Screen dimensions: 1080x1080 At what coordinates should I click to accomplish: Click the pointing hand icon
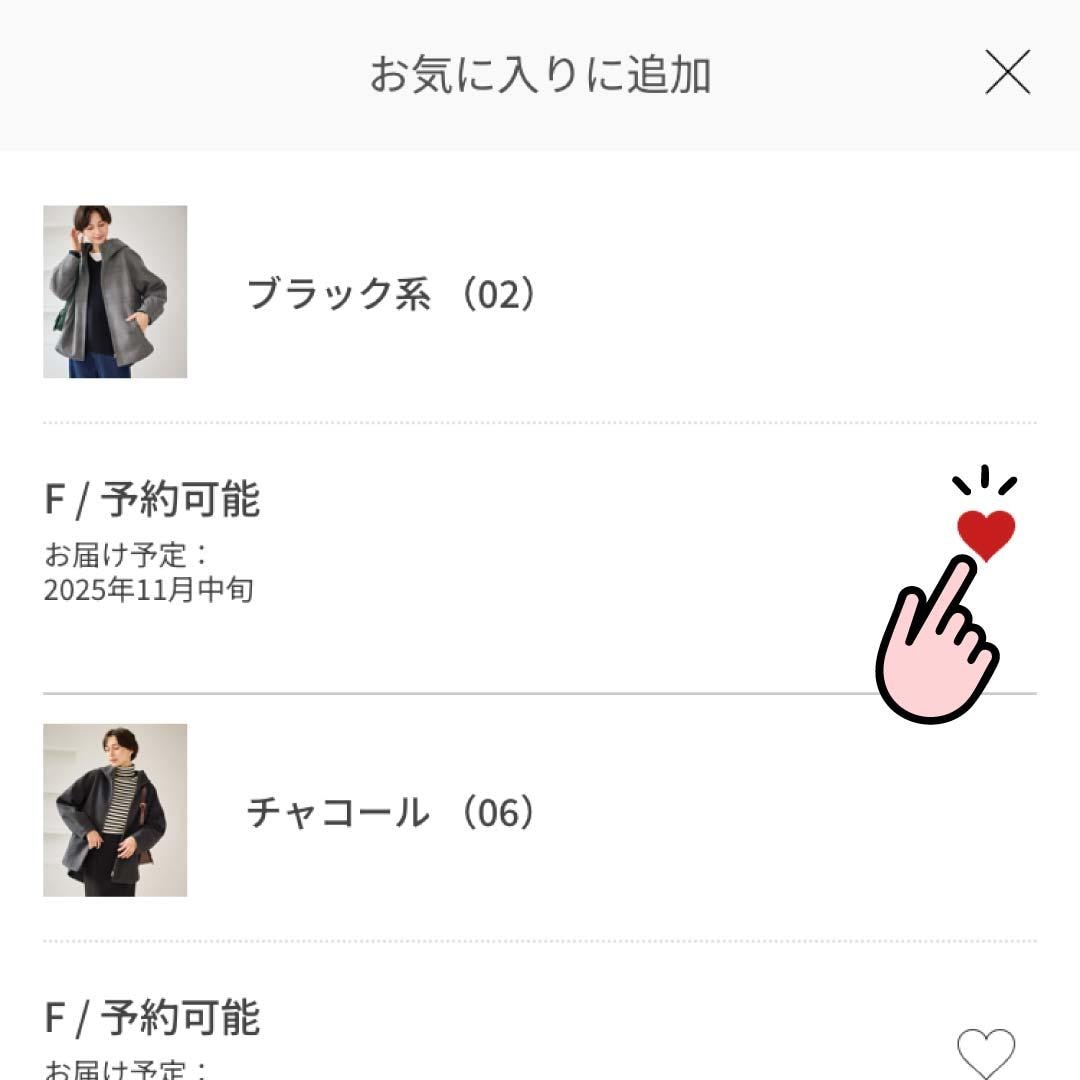click(934, 643)
